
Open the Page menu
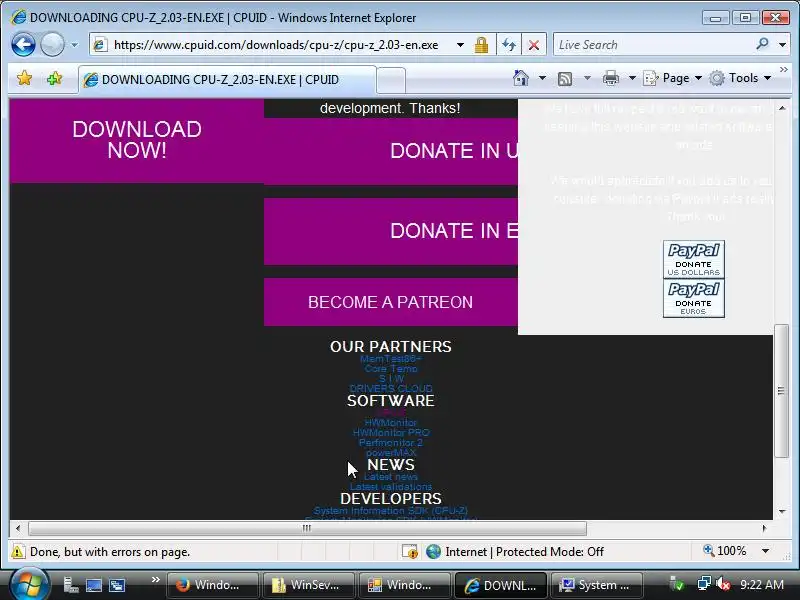pos(672,78)
